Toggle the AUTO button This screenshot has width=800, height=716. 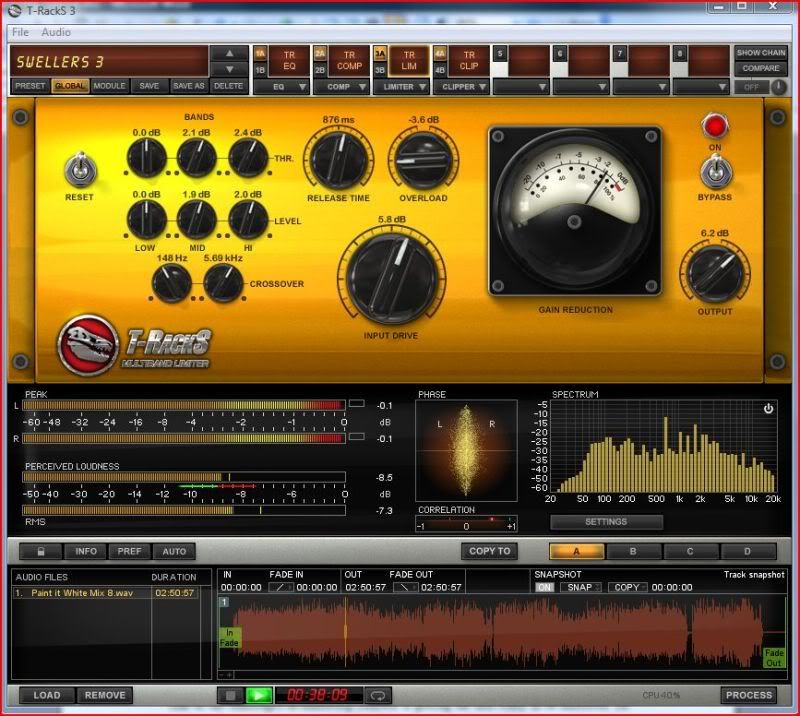coord(174,551)
